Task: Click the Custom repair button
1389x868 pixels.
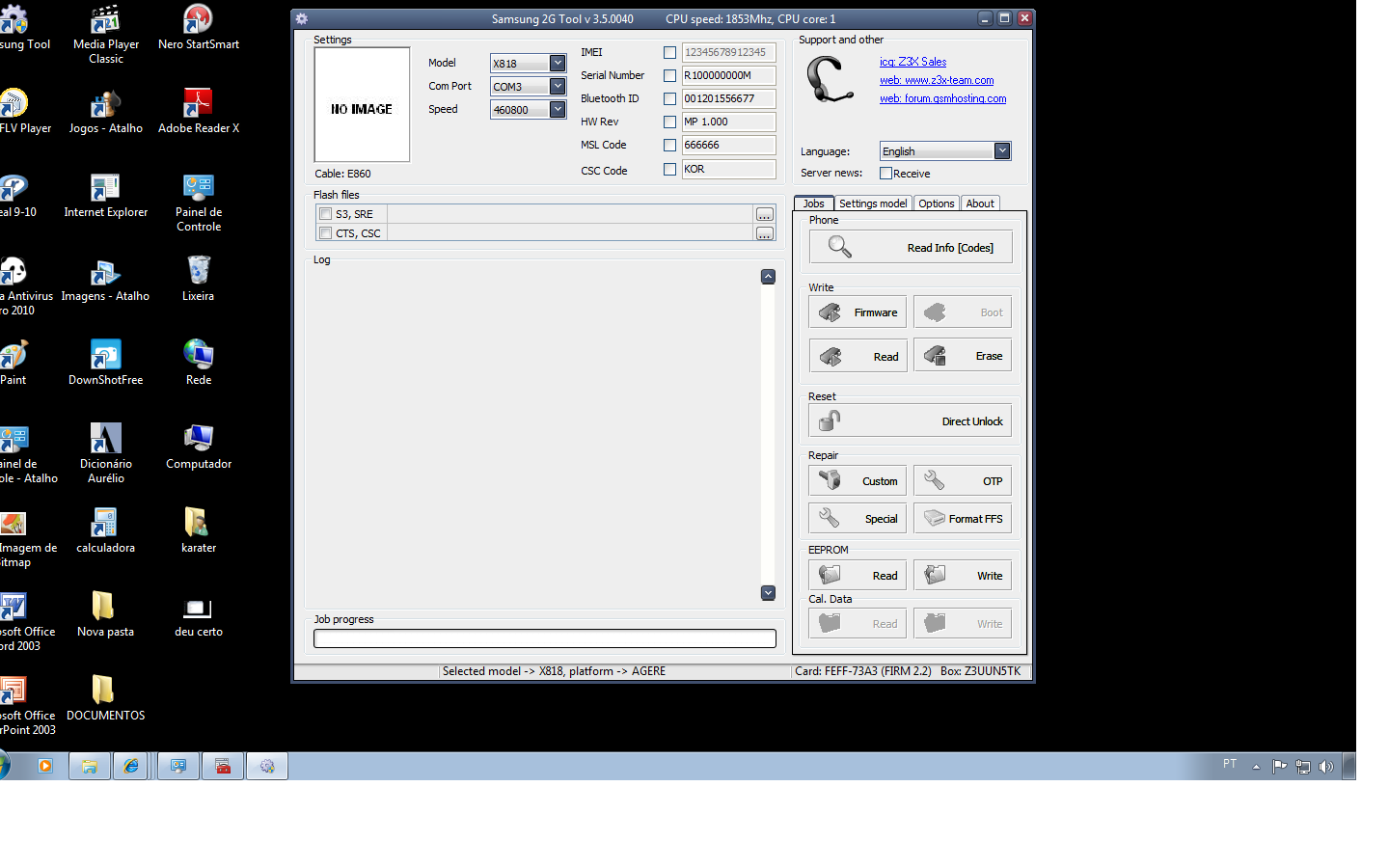Action: [x=858, y=480]
